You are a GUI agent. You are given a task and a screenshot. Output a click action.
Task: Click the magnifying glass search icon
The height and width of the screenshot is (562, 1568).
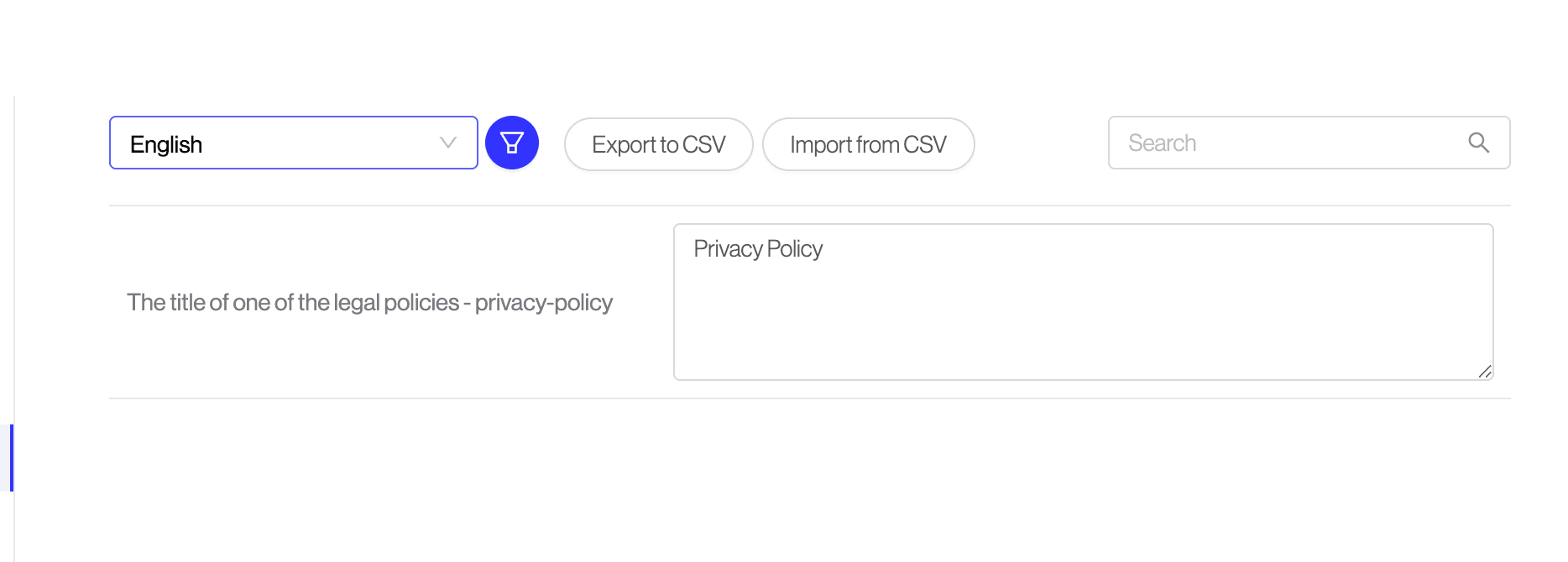[1479, 143]
